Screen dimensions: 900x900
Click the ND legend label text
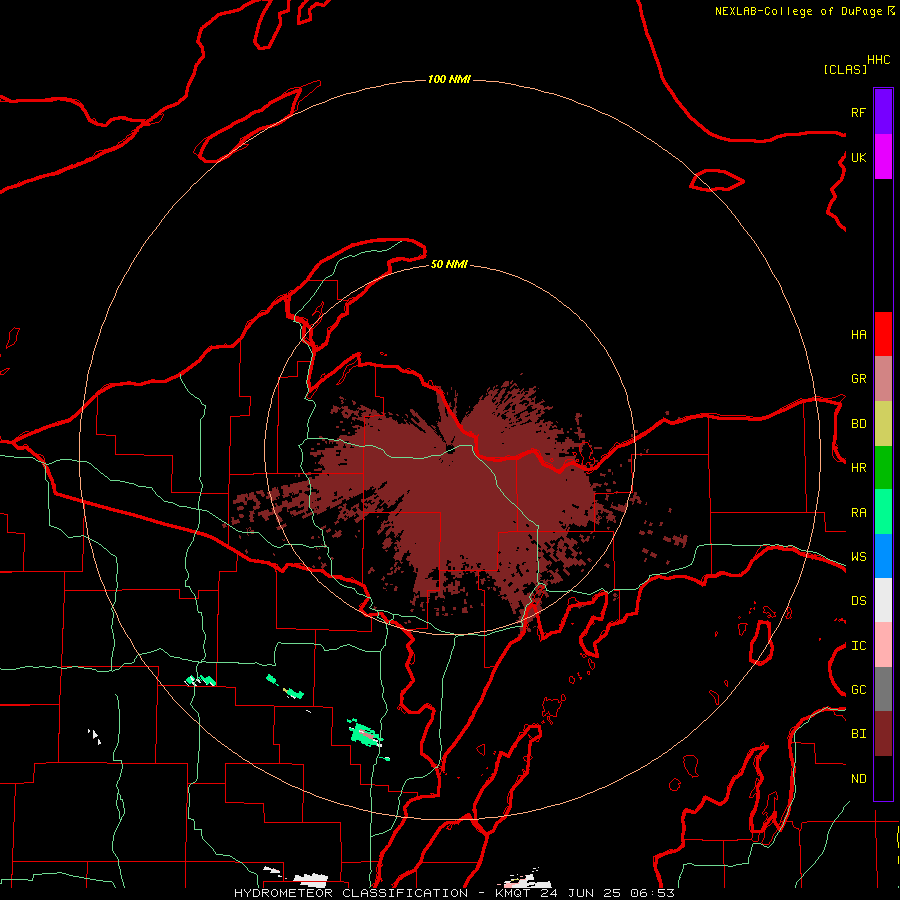click(858, 779)
